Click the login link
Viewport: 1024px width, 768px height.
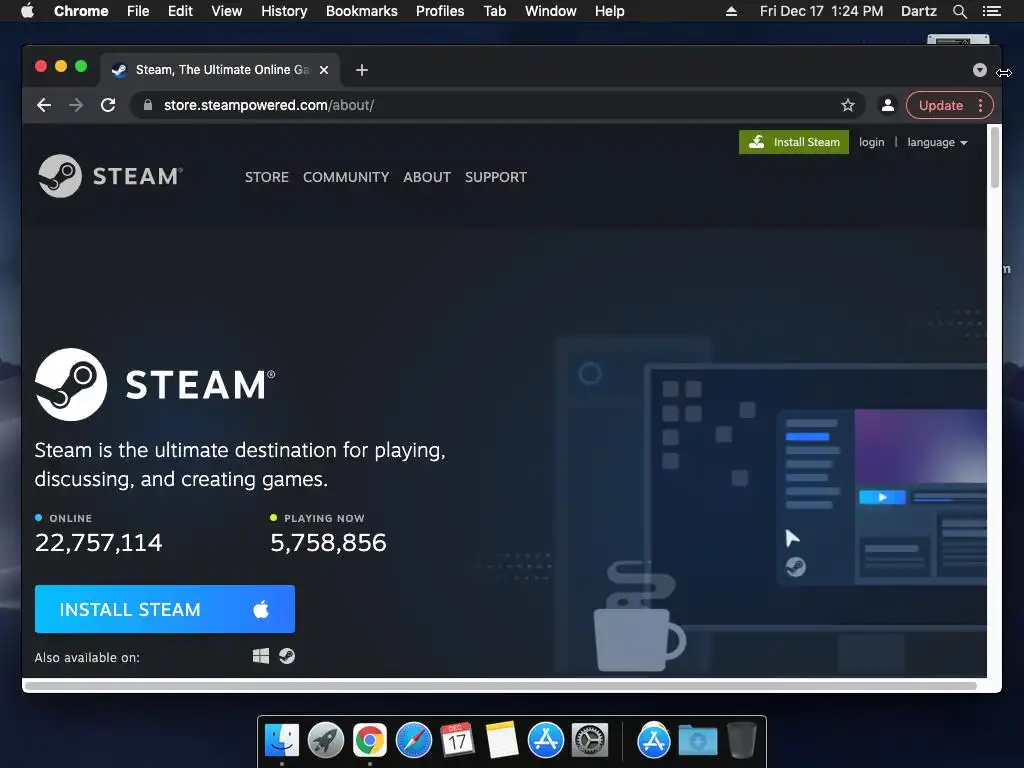click(x=871, y=142)
